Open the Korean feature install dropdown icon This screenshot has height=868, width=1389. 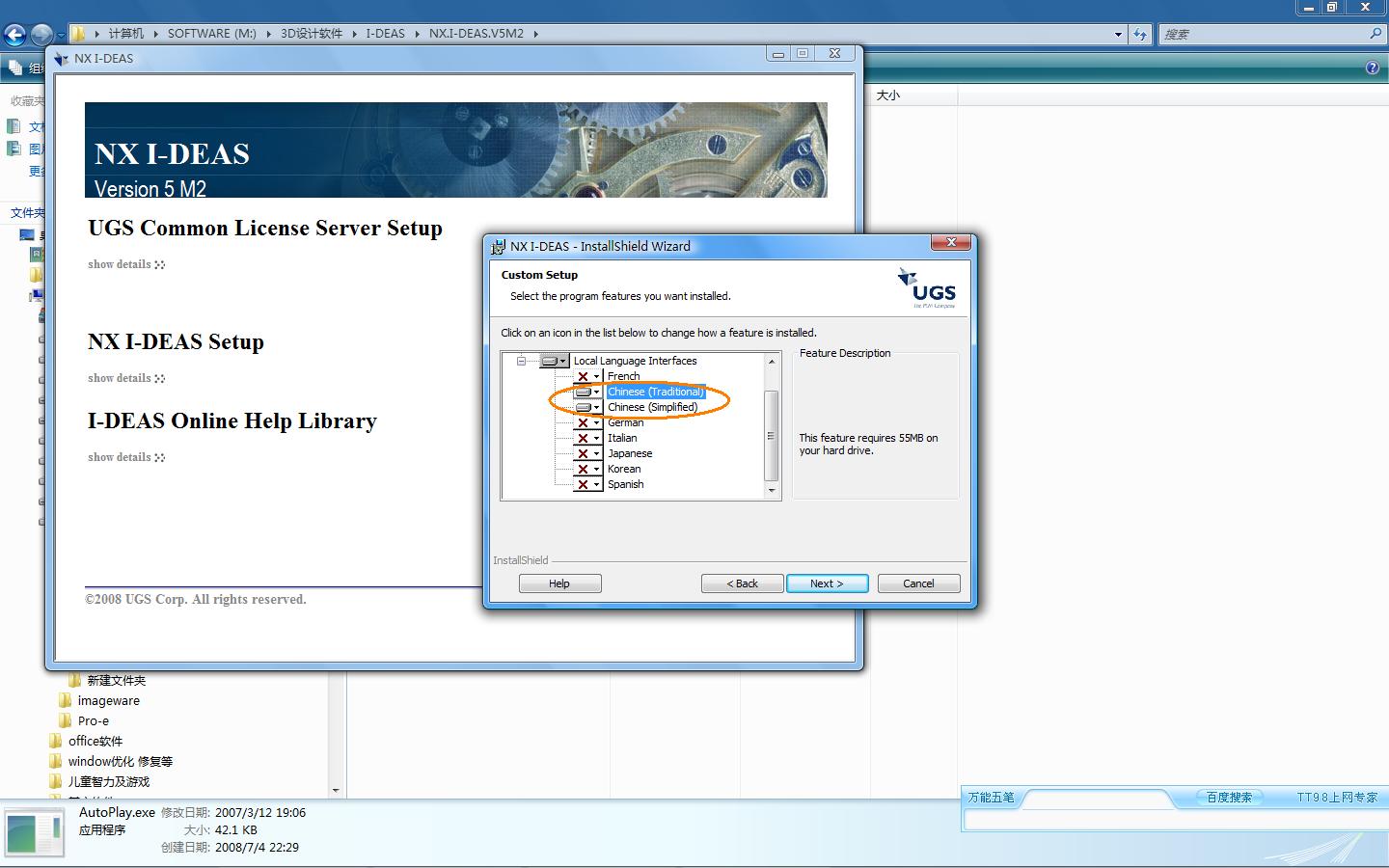pos(587,469)
